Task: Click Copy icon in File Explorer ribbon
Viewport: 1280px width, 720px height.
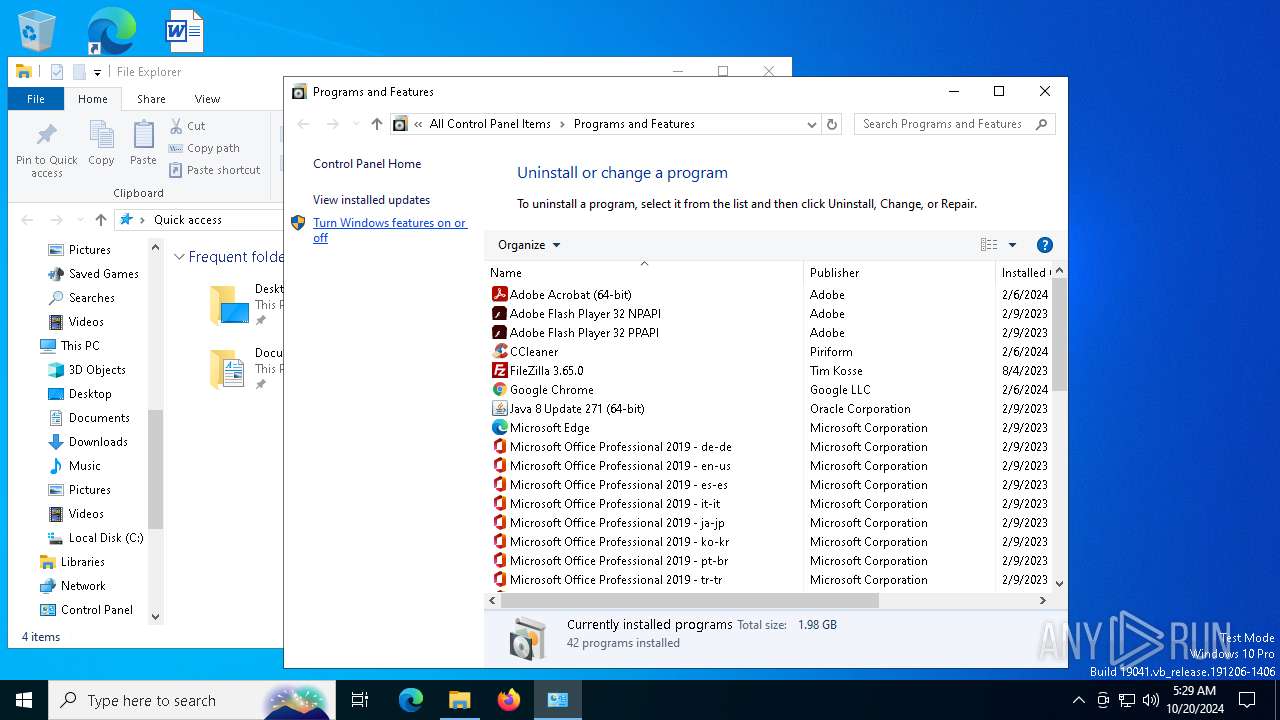Action: [x=101, y=143]
